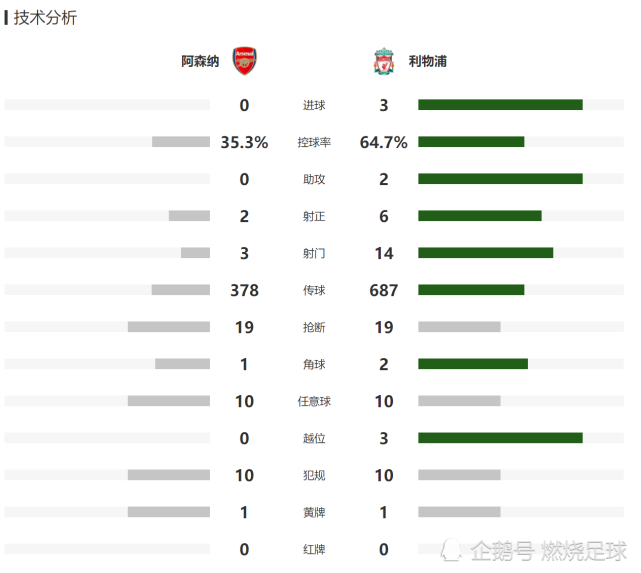The width and height of the screenshot is (641, 573).
Task: Click Liverpool's green 进球 bar
Action: tap(500, 105)
